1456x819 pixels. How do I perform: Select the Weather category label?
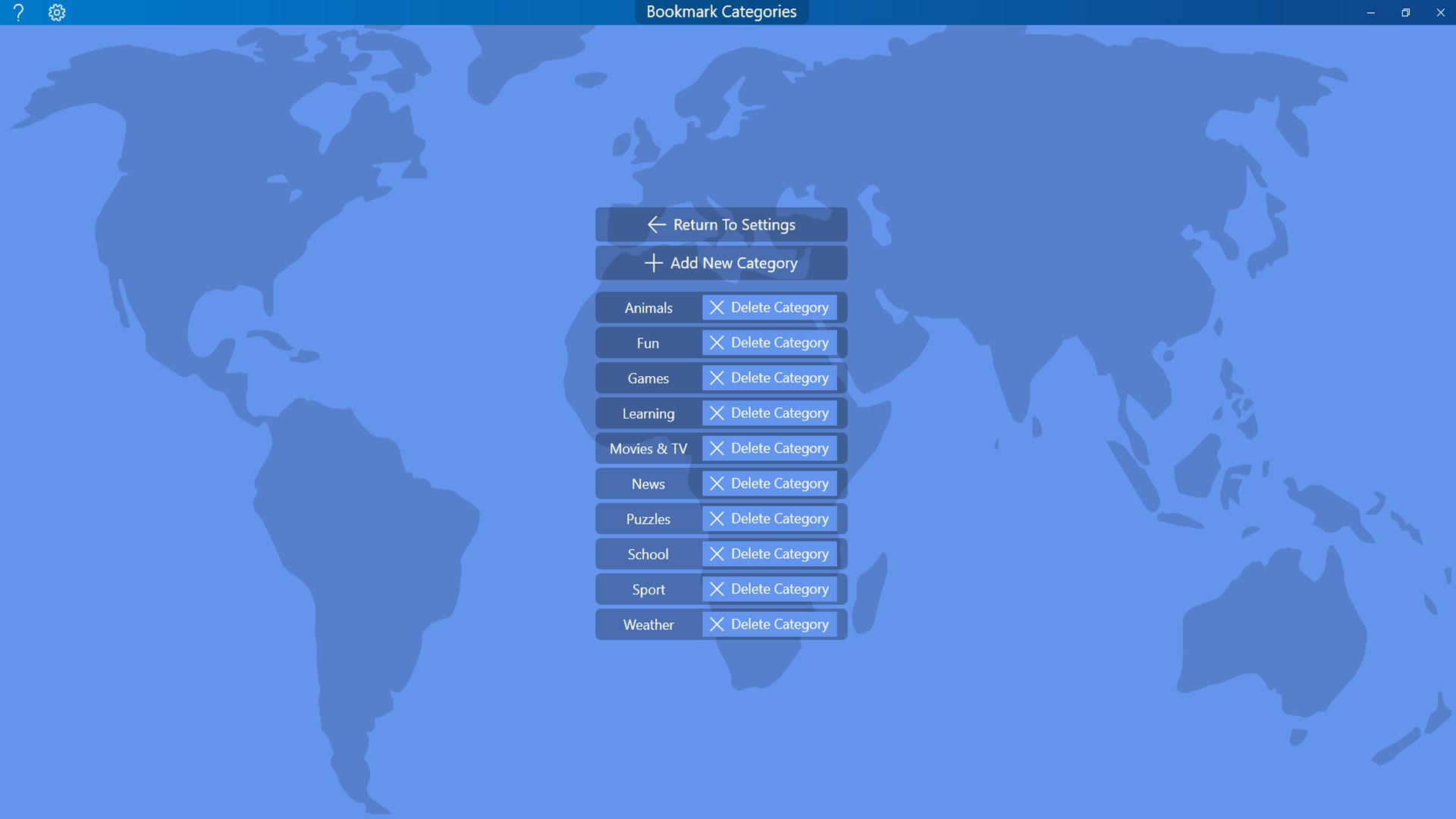(x=648, y=625)
